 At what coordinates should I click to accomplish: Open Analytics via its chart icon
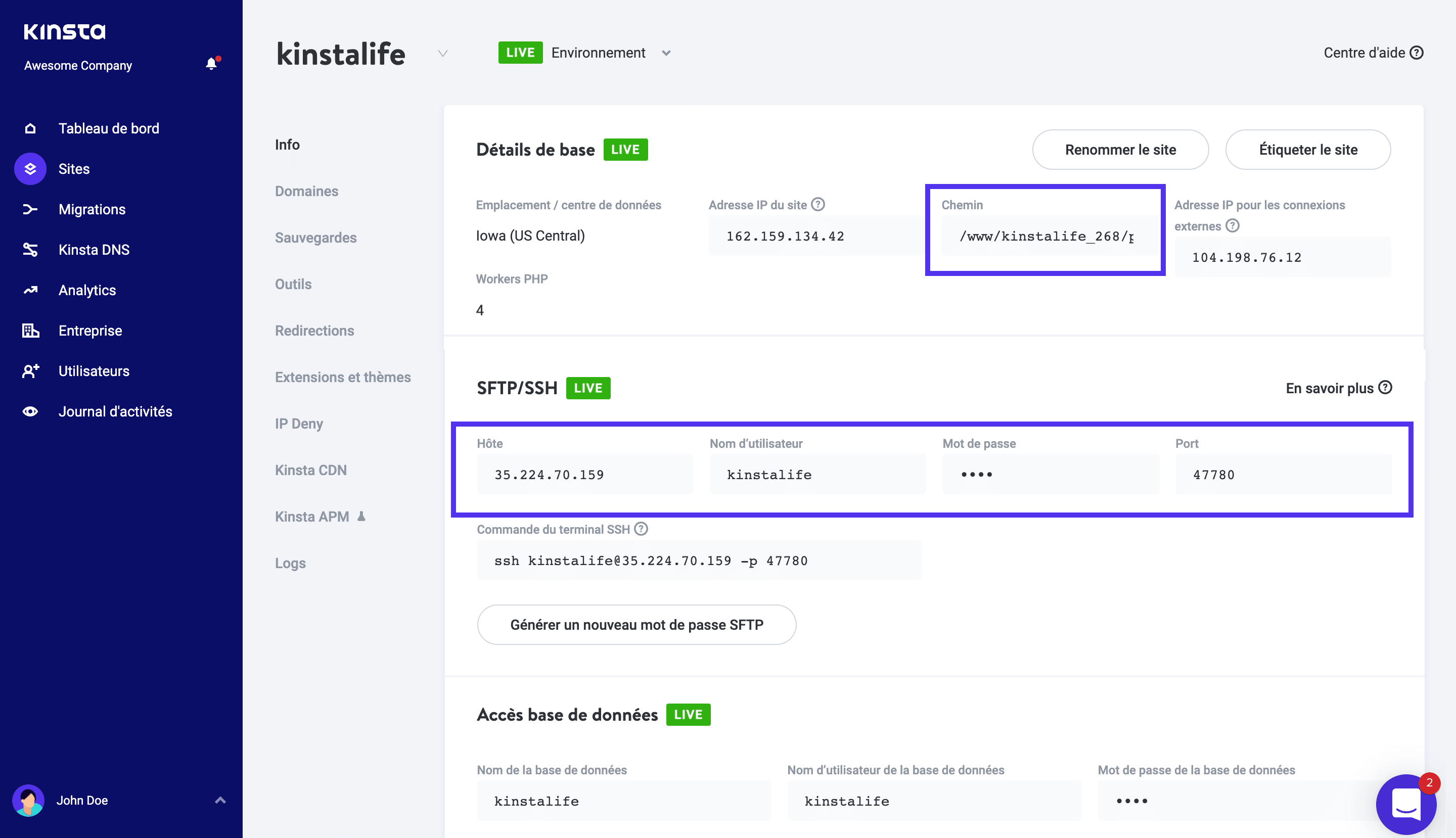coord(30,290)
